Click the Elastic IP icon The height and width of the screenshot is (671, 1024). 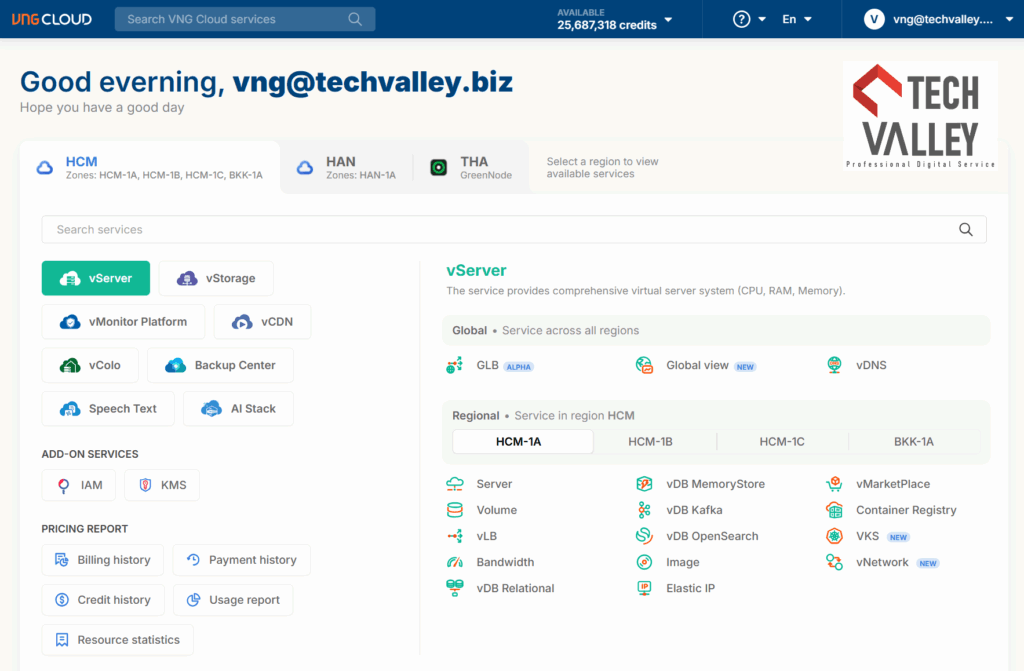644,588
